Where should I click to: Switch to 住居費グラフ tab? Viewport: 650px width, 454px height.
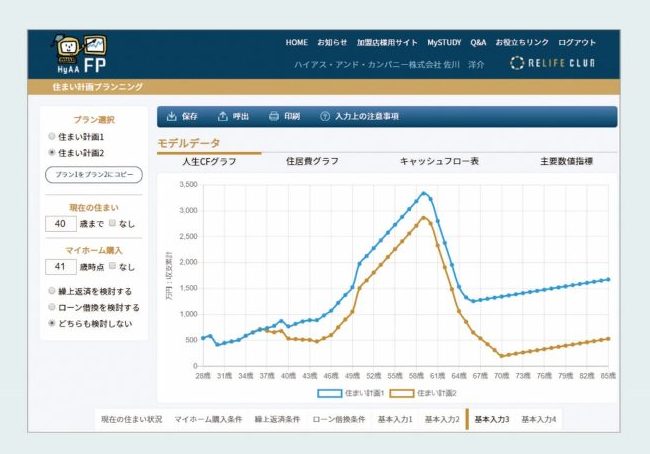[x=312, y=160]
